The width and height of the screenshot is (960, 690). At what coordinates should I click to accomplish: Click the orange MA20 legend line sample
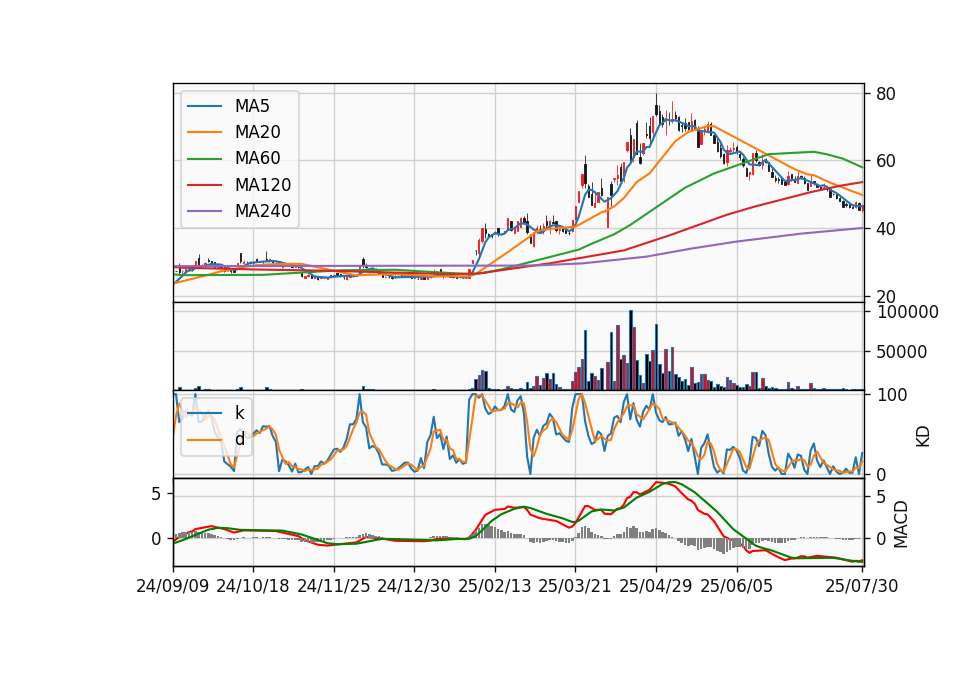[204, 132]
